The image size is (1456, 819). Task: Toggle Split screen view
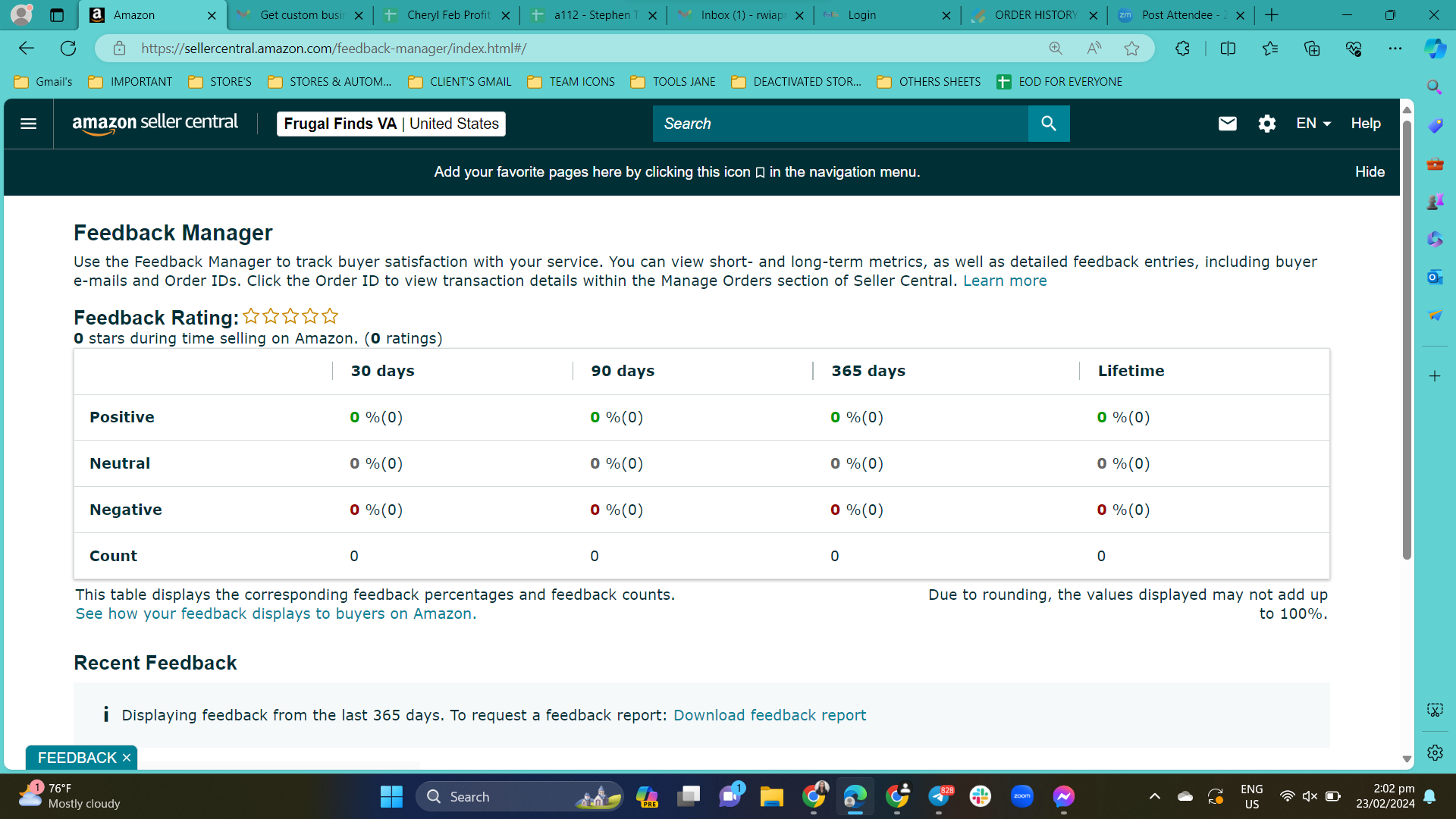pos(1228,49)
